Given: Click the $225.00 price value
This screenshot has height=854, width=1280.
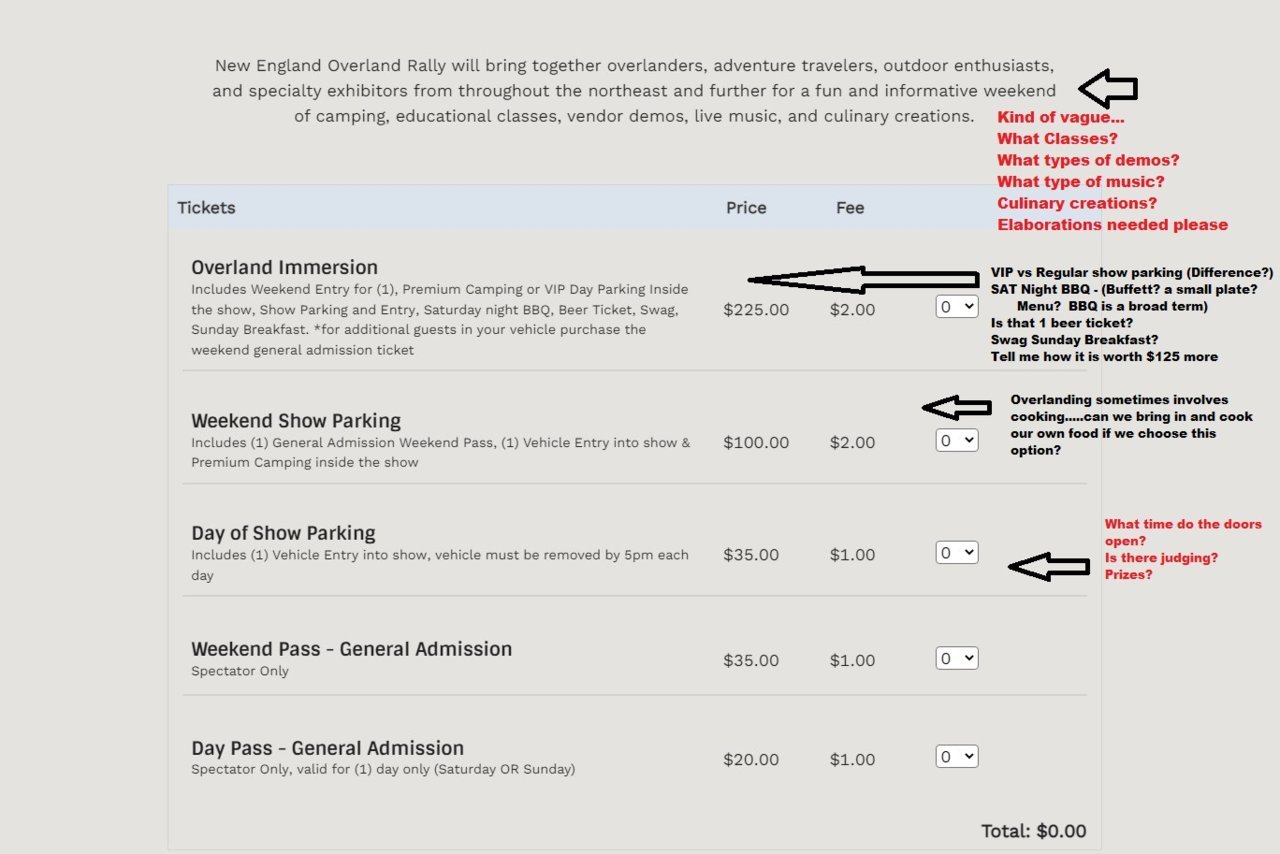Looking at the screenshot, I should [x=756, y=310].
